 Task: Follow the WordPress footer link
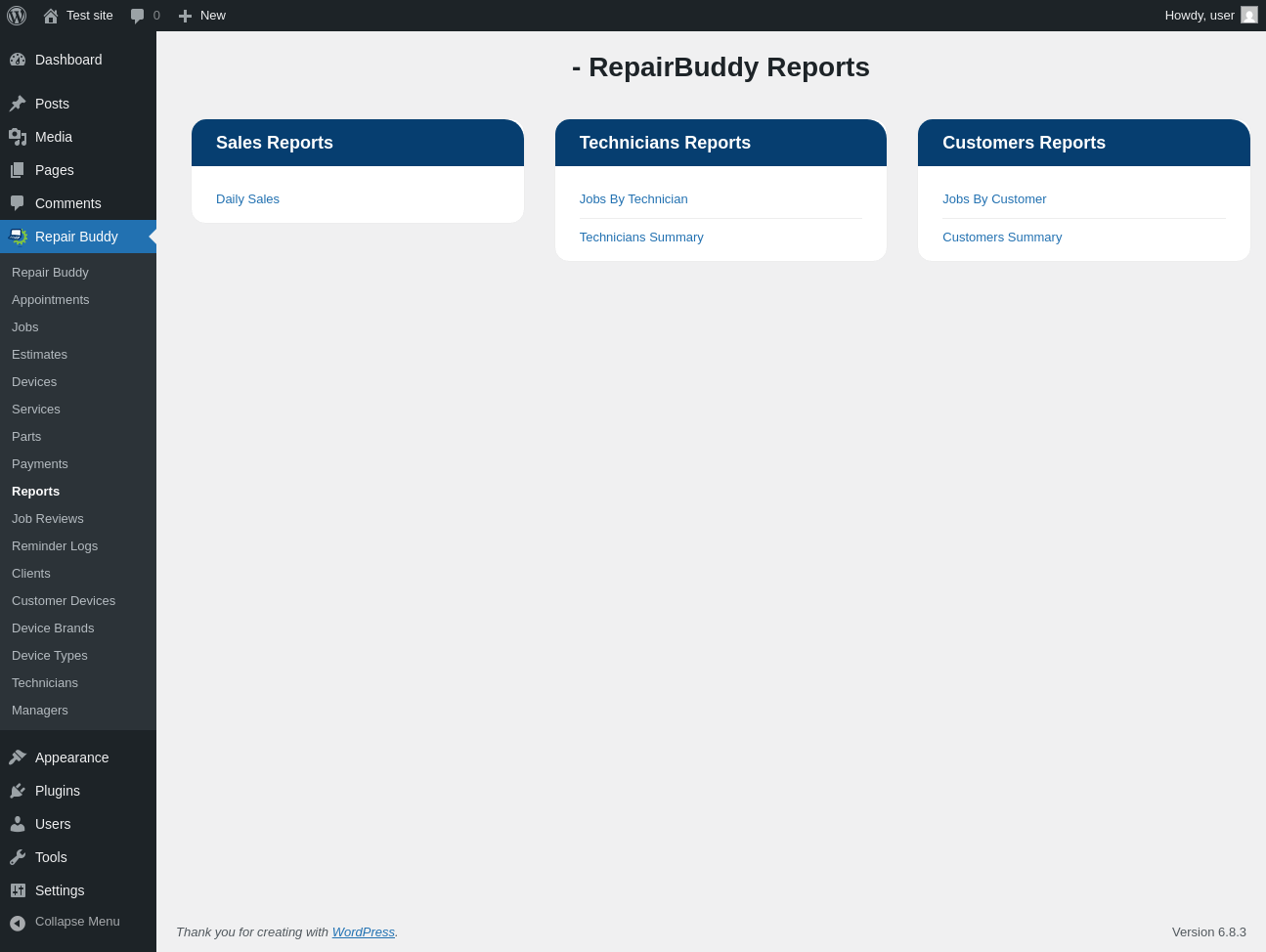364,932
